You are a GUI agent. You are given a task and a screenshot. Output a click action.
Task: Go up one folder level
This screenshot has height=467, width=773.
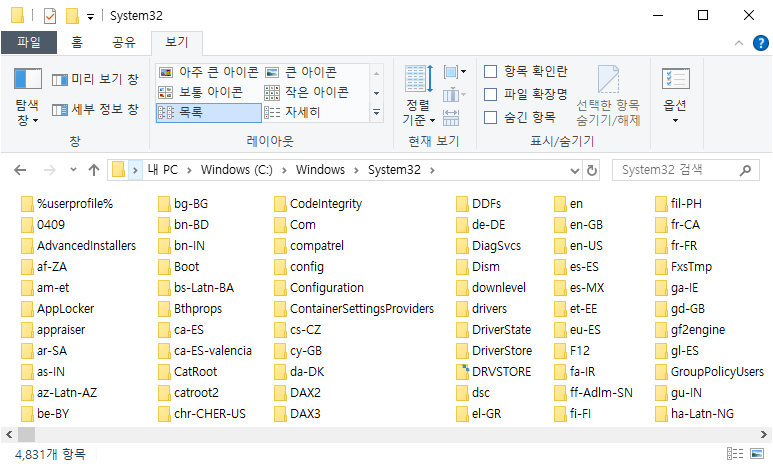click(x=94, y=170)
